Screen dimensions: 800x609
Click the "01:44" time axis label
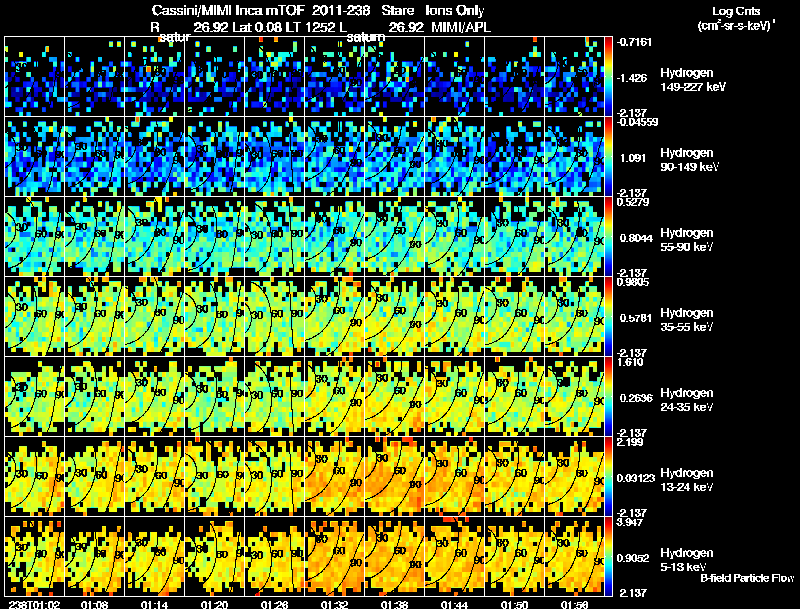coord(454,604)
